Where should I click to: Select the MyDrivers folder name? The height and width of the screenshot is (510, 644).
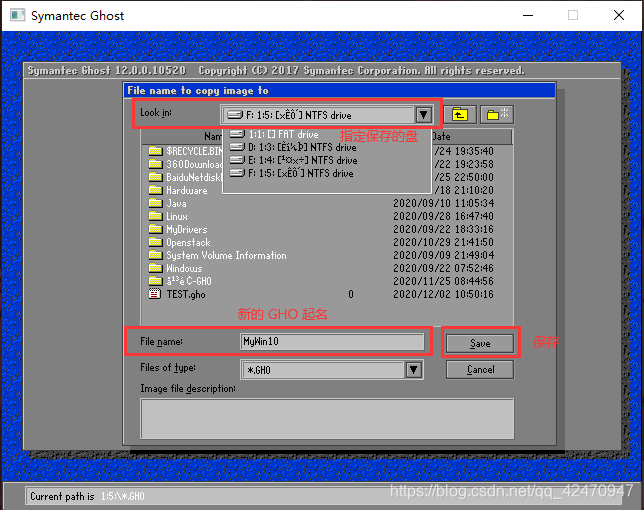(x=186, y=230)
